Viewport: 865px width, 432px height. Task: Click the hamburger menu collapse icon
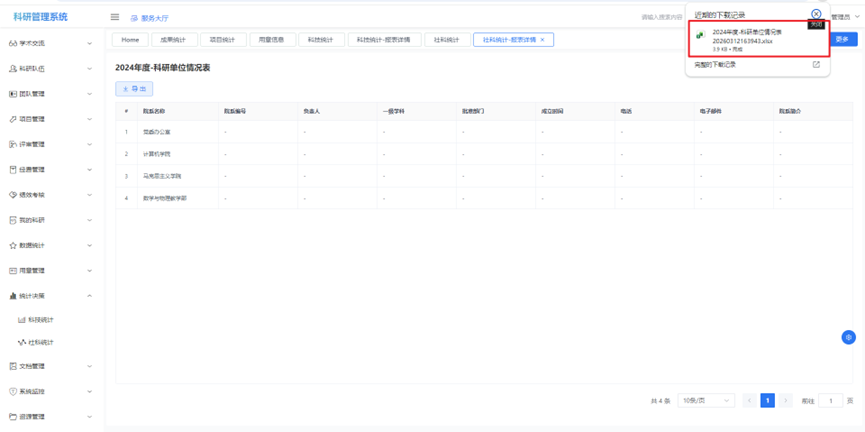pyautogui.click(x=115, y=17)
